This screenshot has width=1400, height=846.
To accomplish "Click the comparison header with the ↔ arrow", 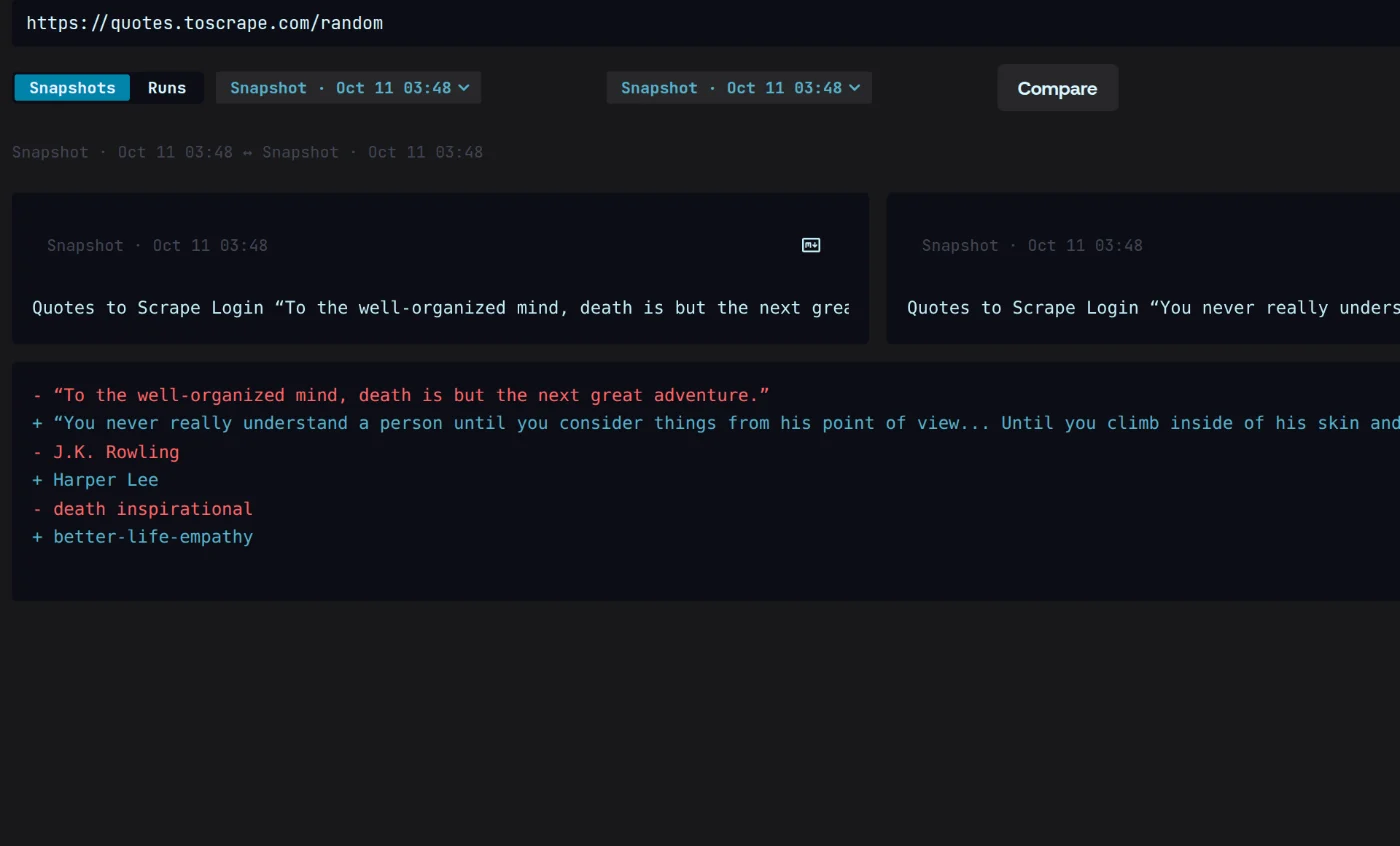I will pos(247,152).
